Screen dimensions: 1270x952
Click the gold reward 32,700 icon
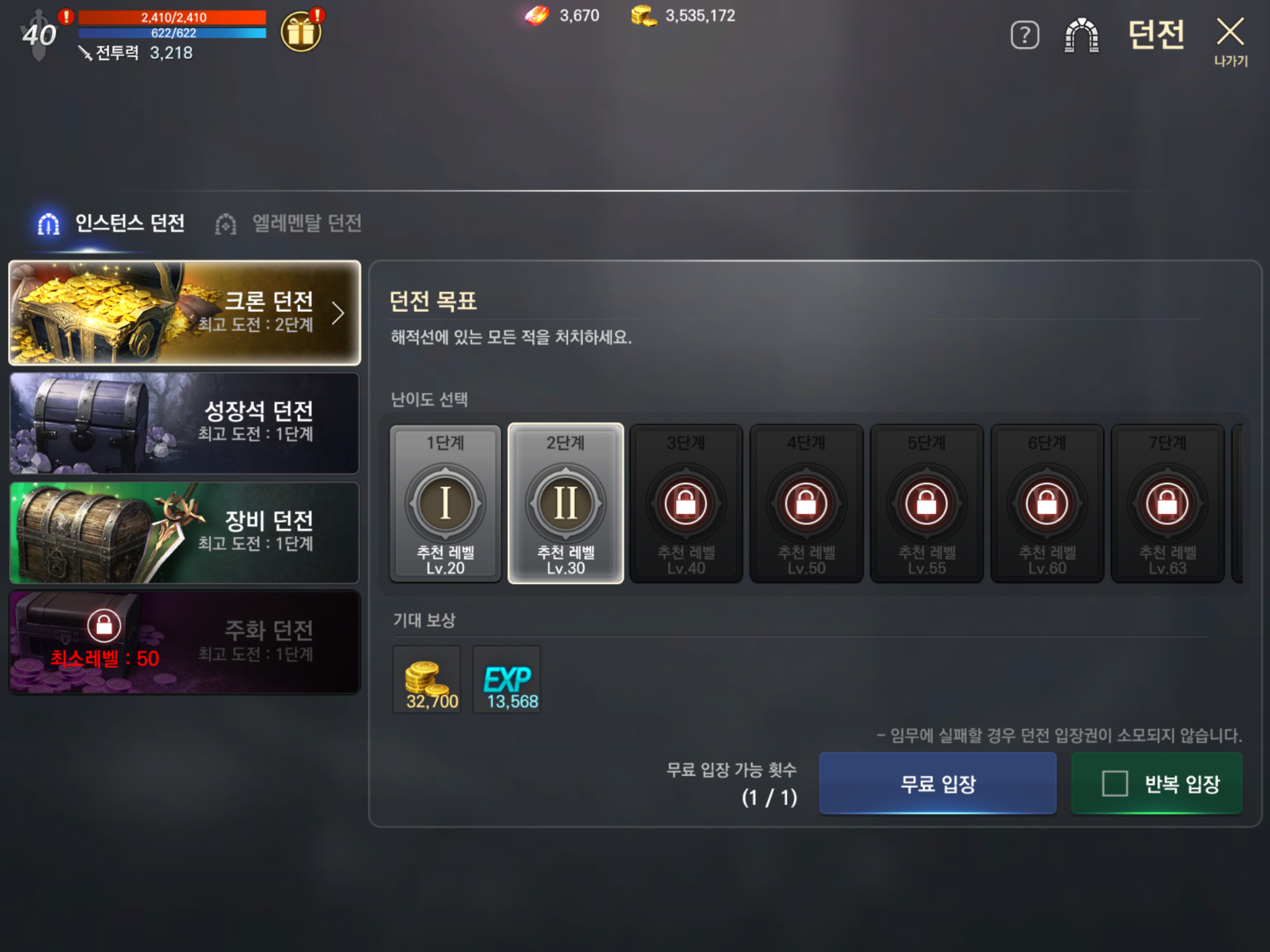tap(427, 679)
